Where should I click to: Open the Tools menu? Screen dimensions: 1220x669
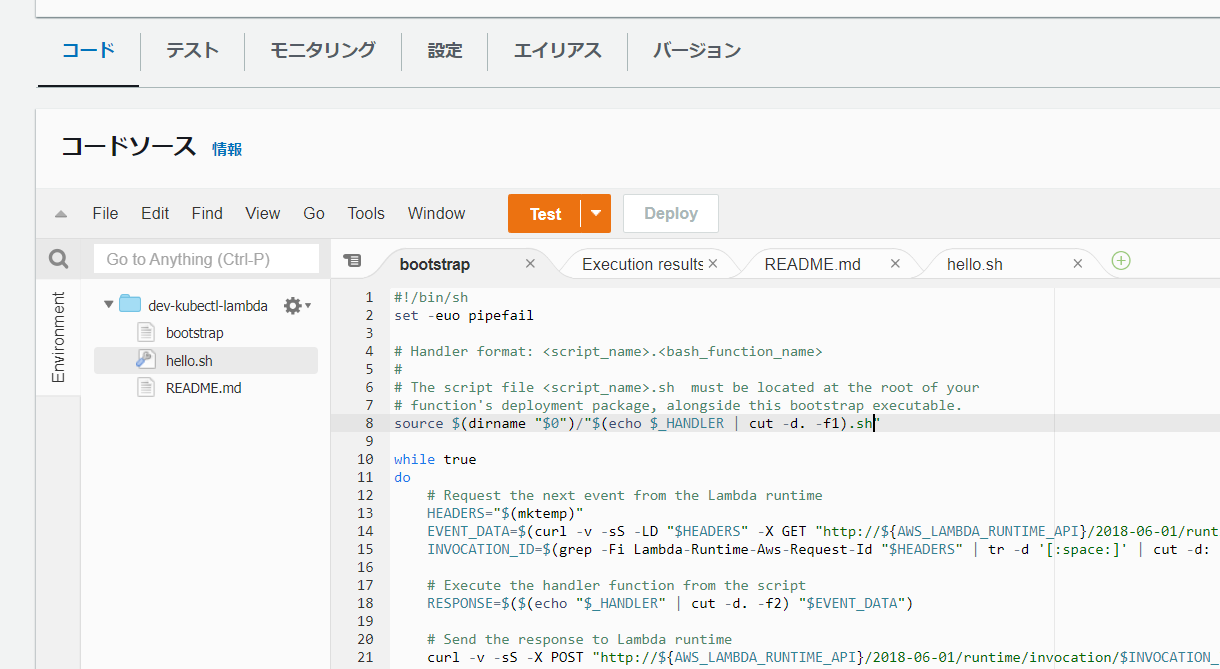click(x=366, y=214)
